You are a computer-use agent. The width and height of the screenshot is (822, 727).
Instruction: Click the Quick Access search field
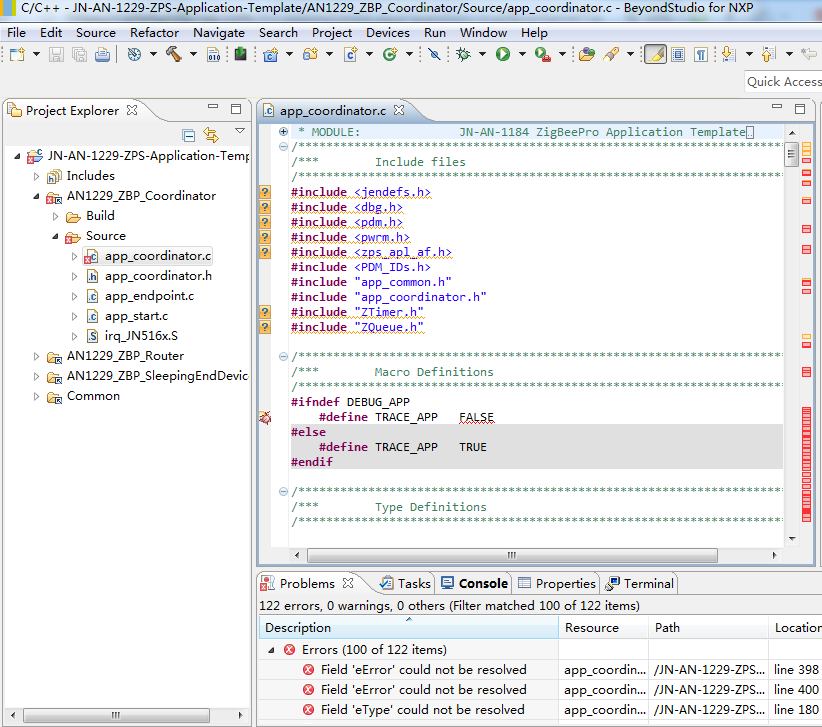point(783,82)
